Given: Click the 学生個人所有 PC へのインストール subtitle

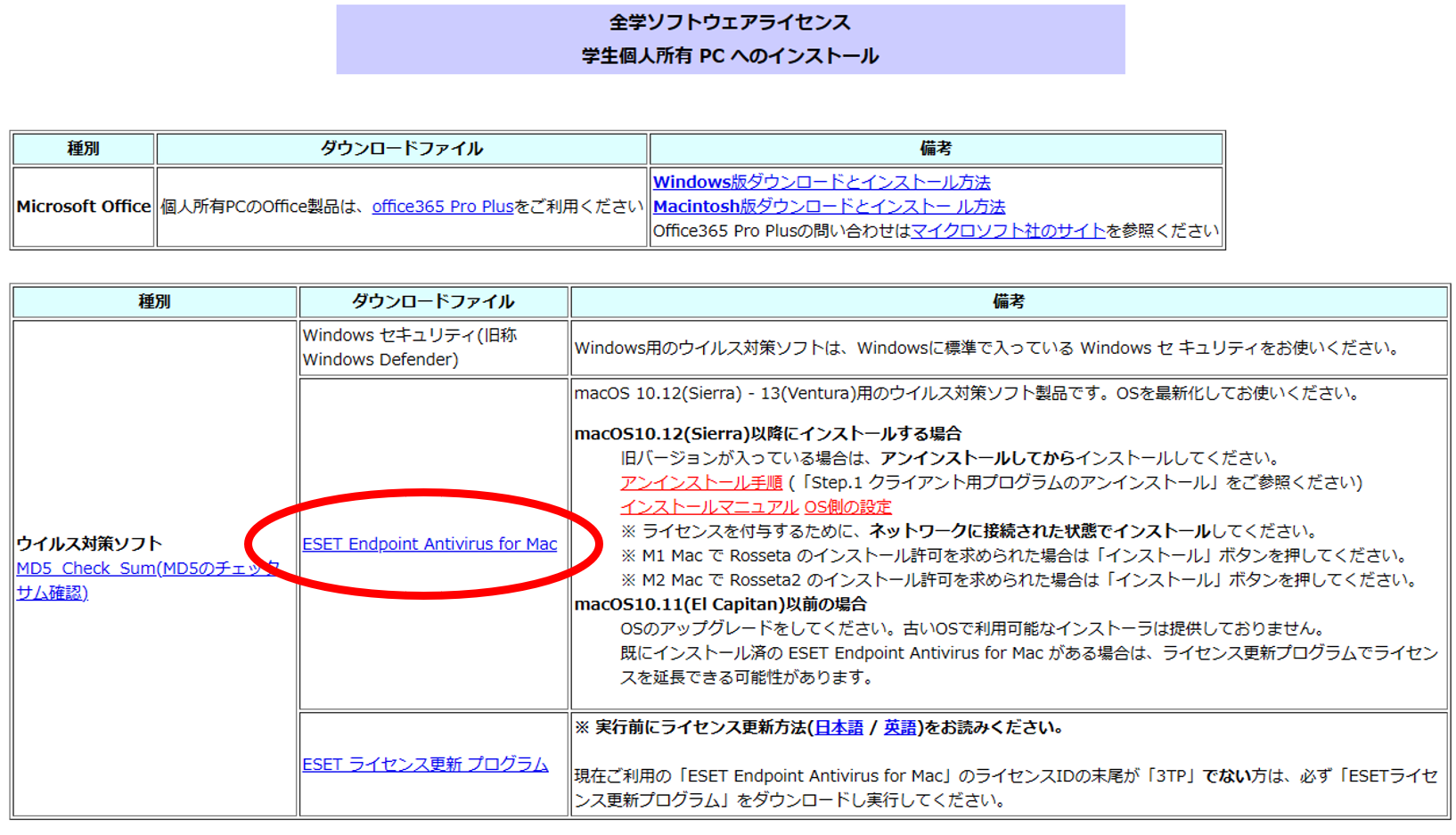Looking at the screenshot, I should [x=730, y=56].
